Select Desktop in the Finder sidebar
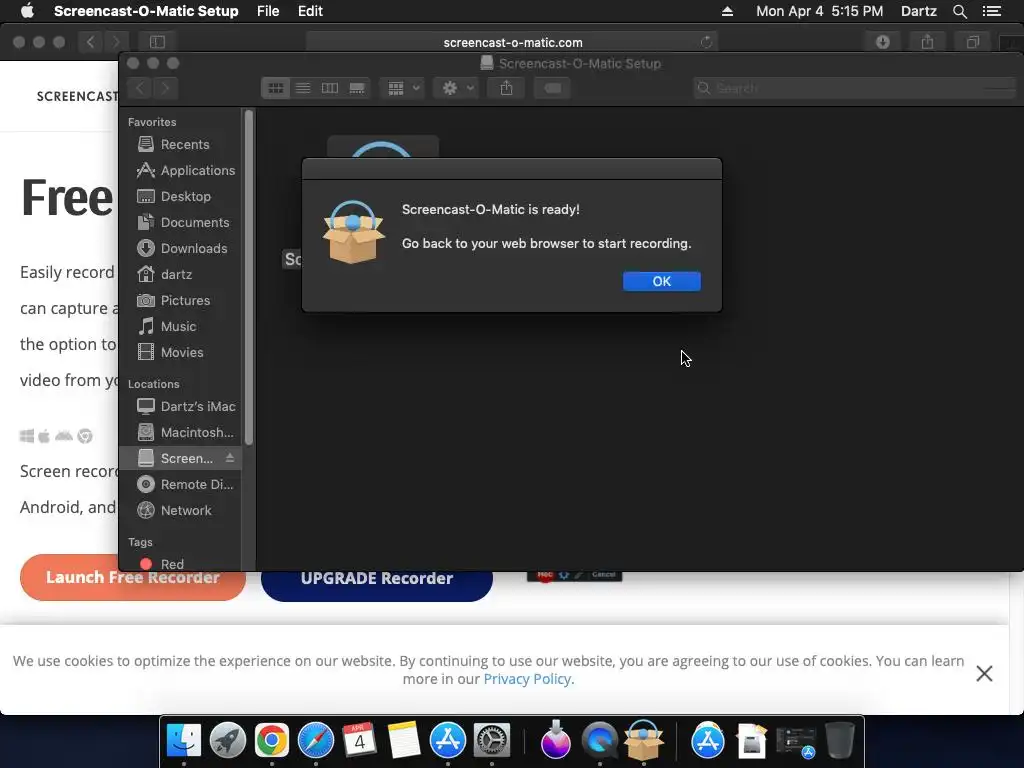1024x768 pixels. point(180,197)
